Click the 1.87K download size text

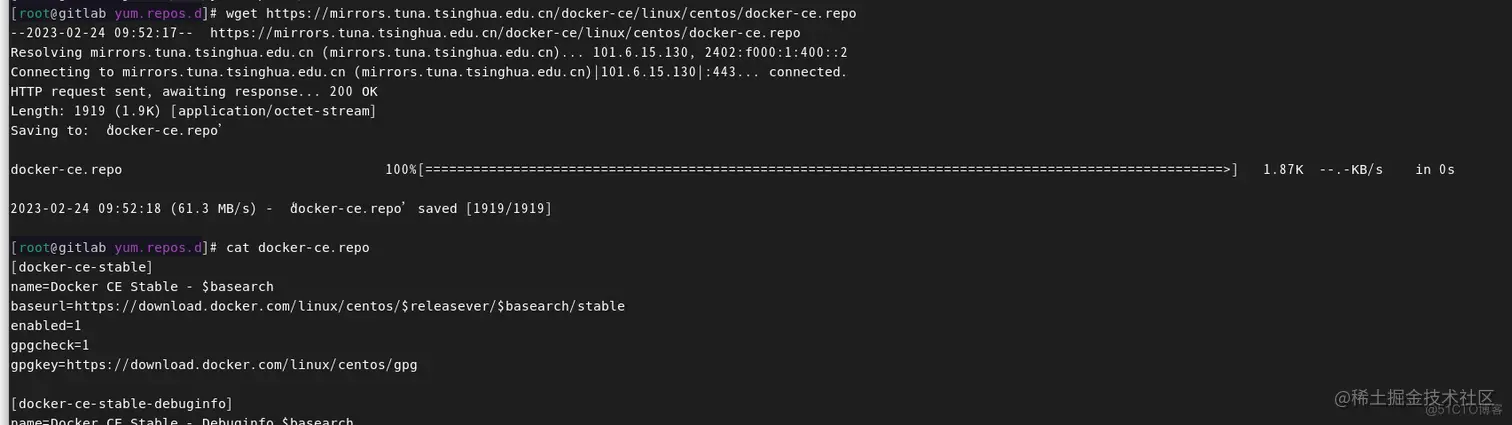1283,170
